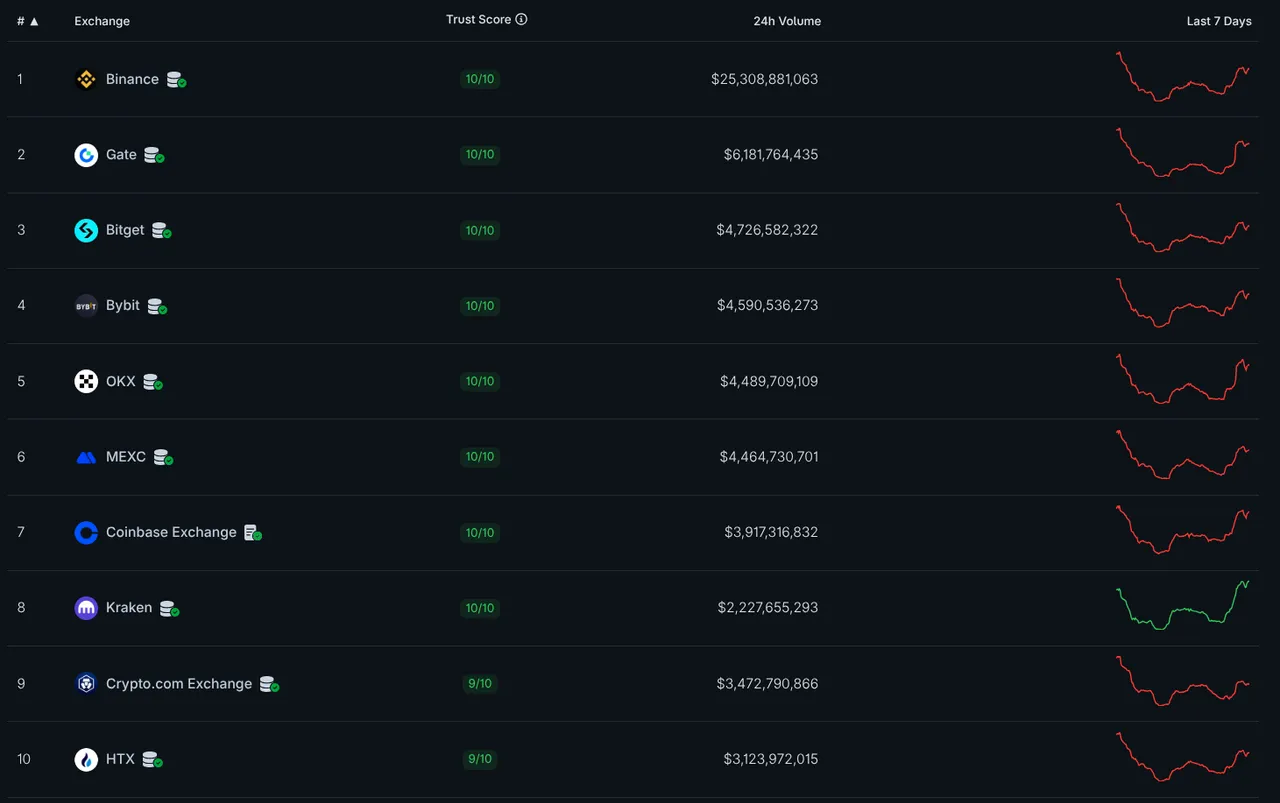Open the Coinbase Exchange link

tap(171, 532)
